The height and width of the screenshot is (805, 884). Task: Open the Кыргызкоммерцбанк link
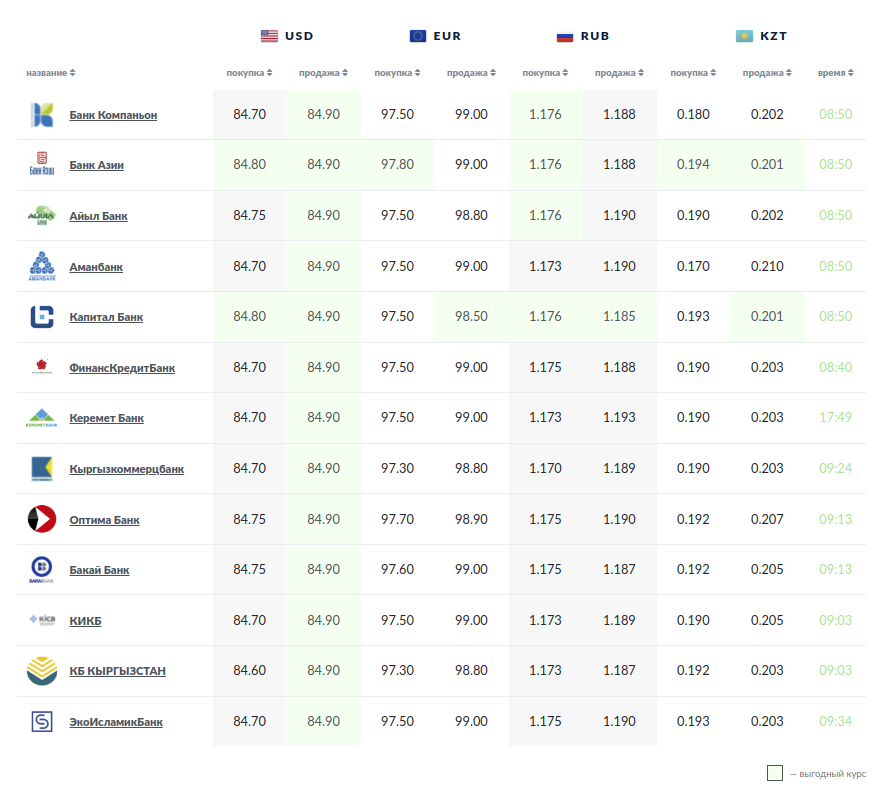[126, 469]
